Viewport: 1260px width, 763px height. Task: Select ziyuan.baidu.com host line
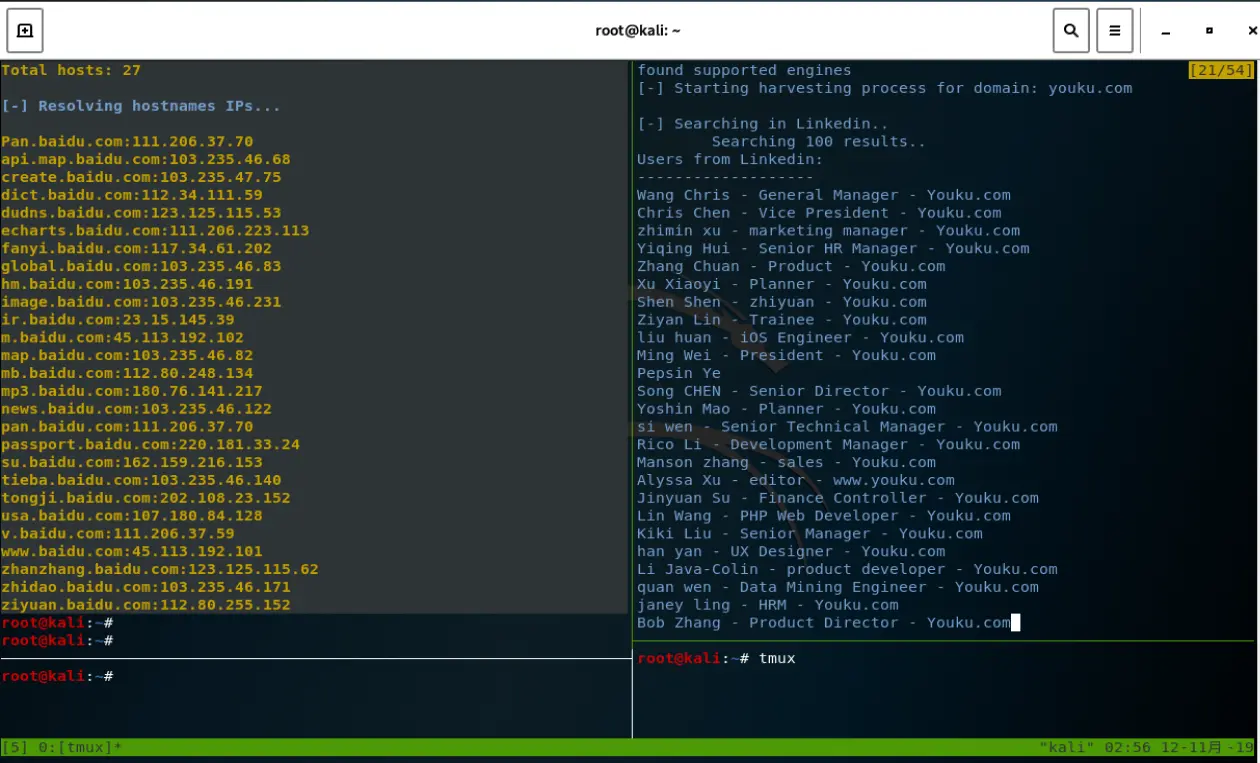click(146, 605)
